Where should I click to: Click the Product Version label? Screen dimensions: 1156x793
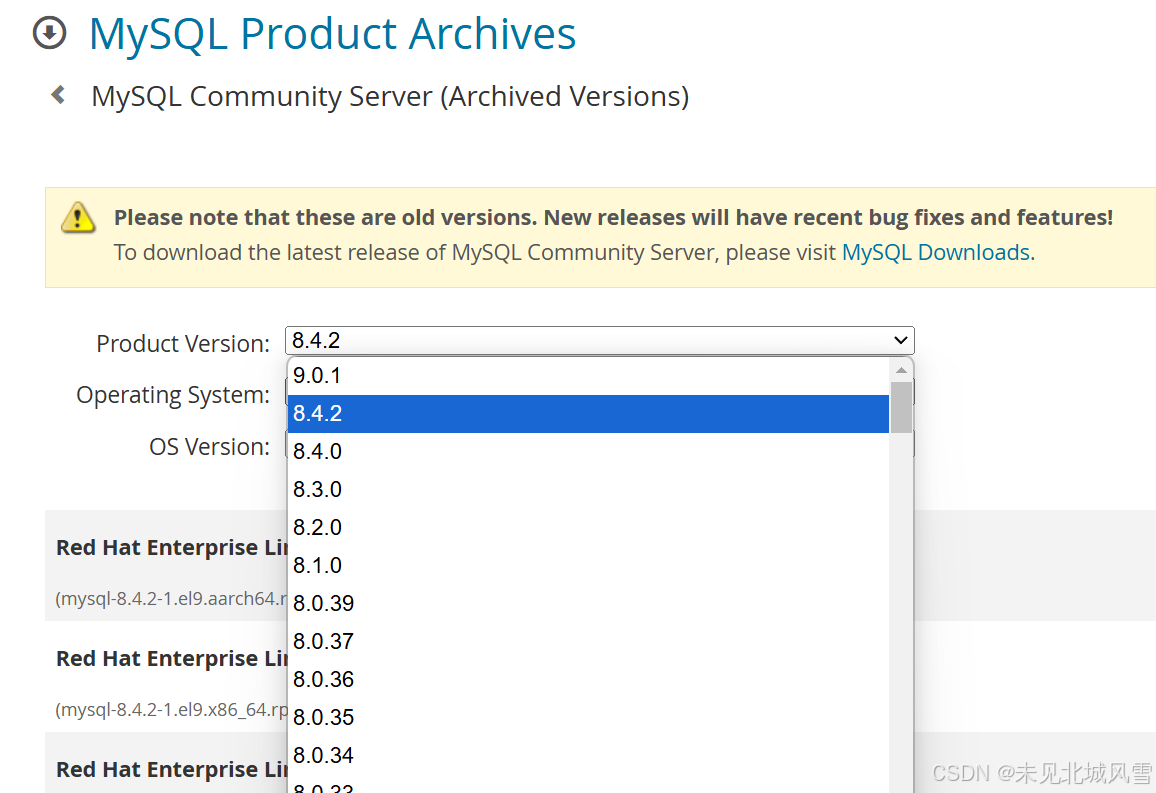click(x=183, y=343)
